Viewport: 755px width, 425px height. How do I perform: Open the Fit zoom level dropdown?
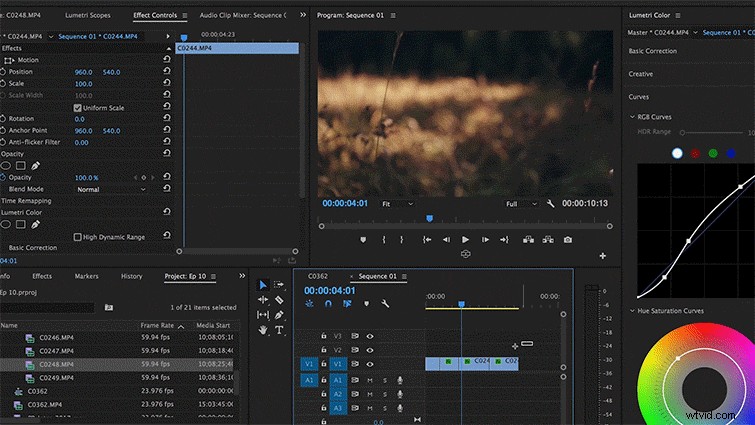click(x=397, y=204)
